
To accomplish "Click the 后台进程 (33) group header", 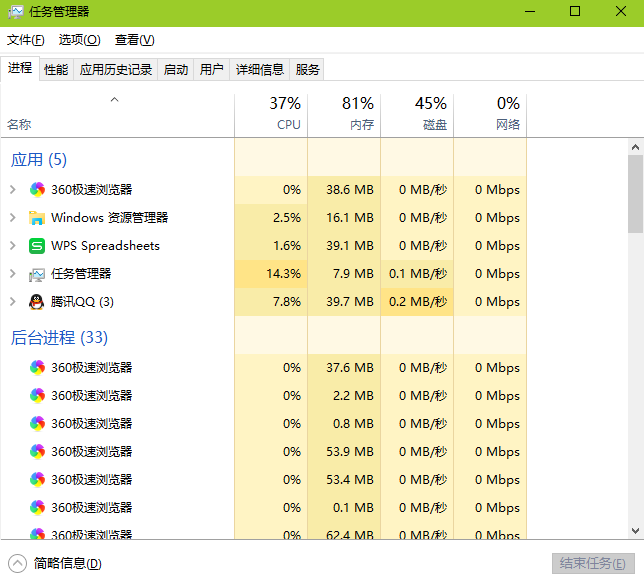I will coord(59,338).
